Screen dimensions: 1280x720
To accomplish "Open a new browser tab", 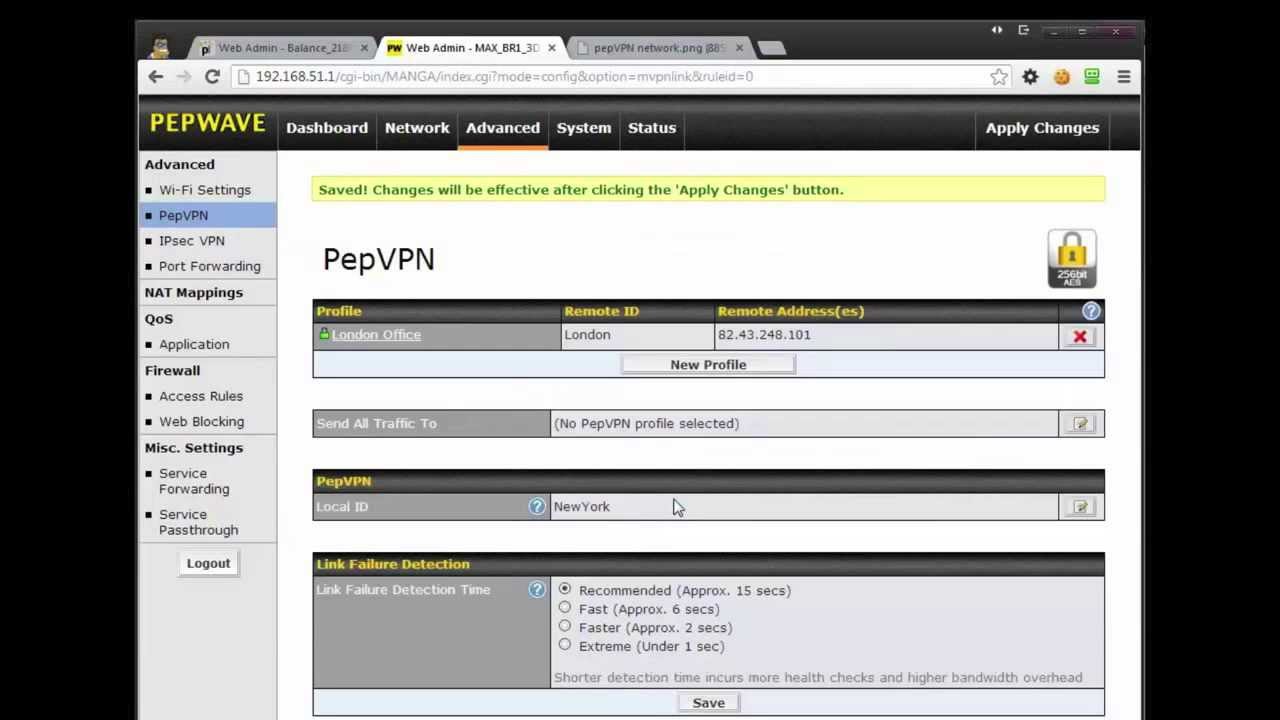I will pos(771,48).
